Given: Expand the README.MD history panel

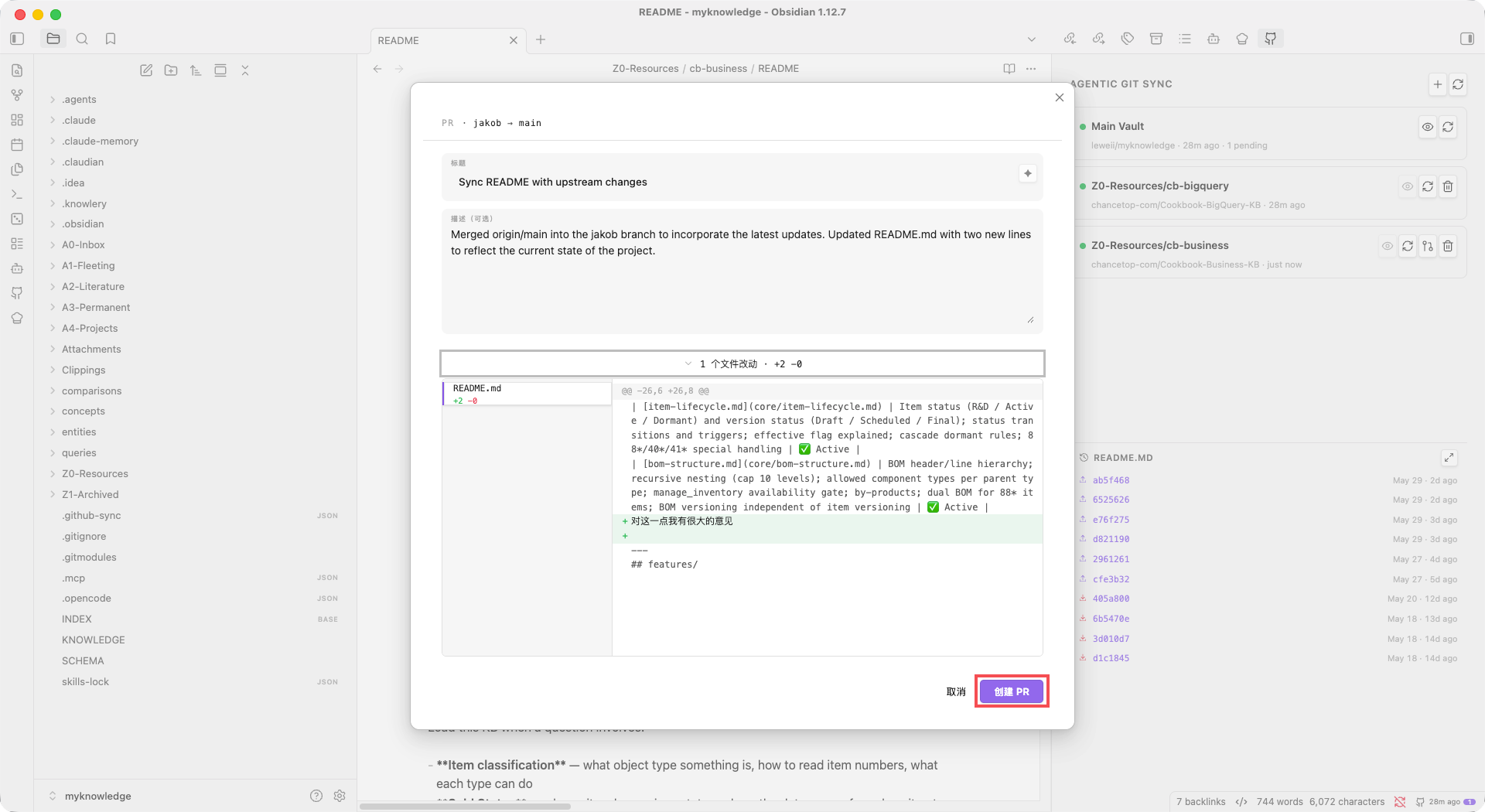Looking at the screenshot, I should point(1449,458).
